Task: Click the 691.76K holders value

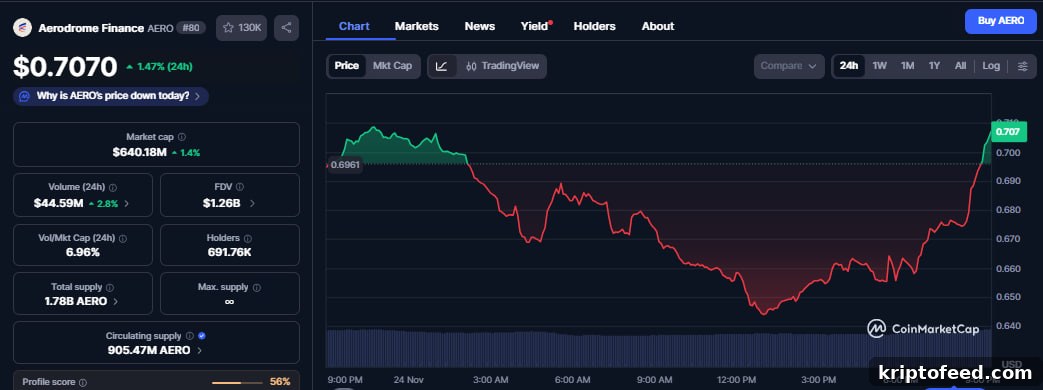Action: click(229, 252)
